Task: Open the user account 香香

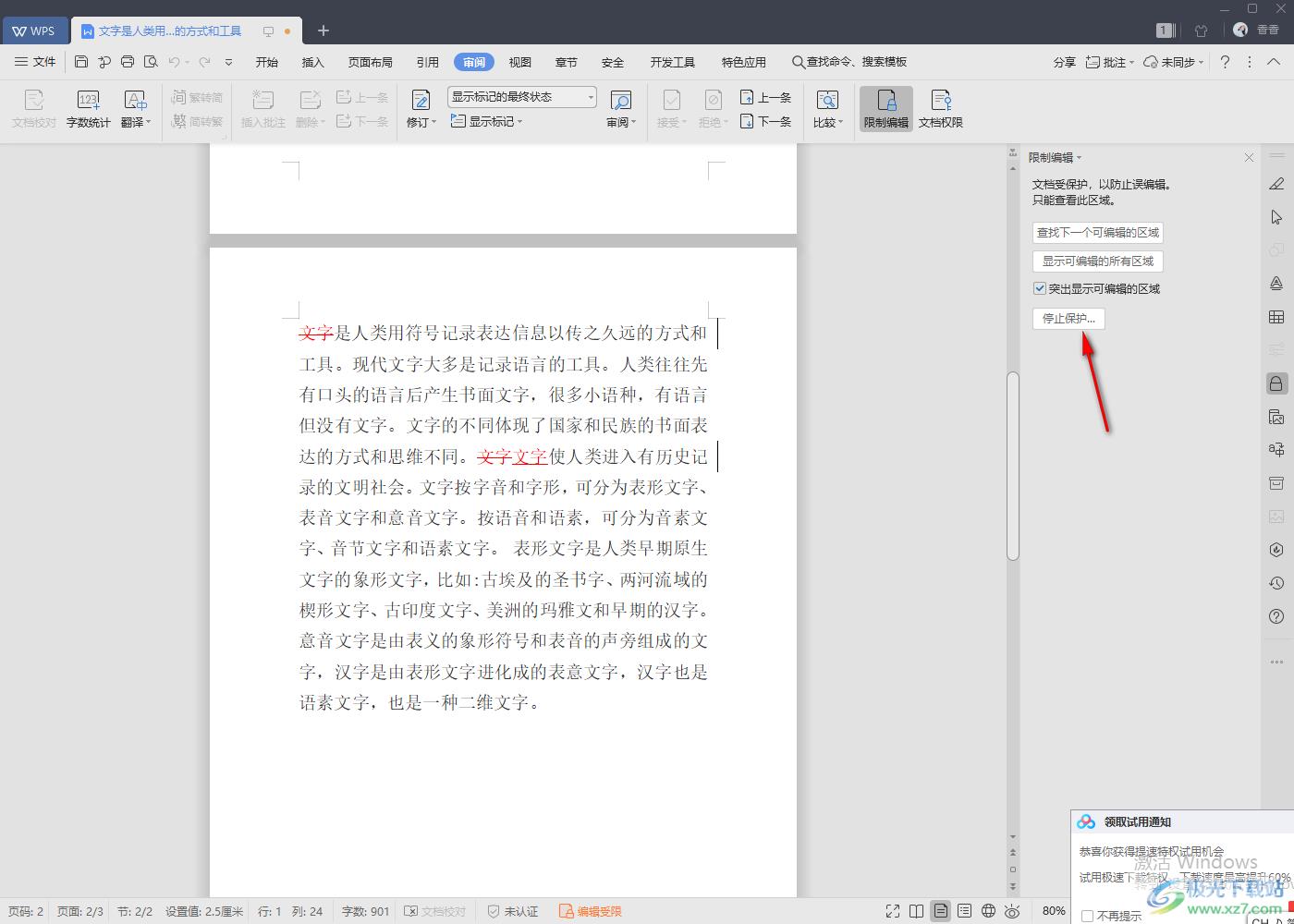Action: coord(1256,30)
